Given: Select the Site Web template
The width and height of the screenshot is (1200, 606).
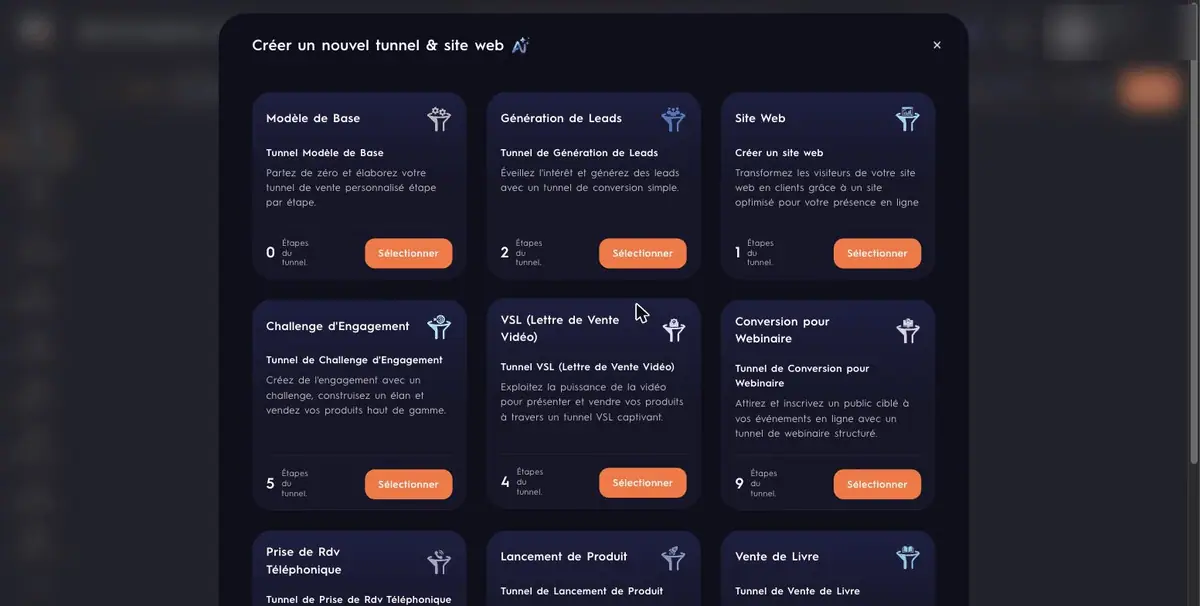Looking at the screenshot, I should tap(877, 253).
